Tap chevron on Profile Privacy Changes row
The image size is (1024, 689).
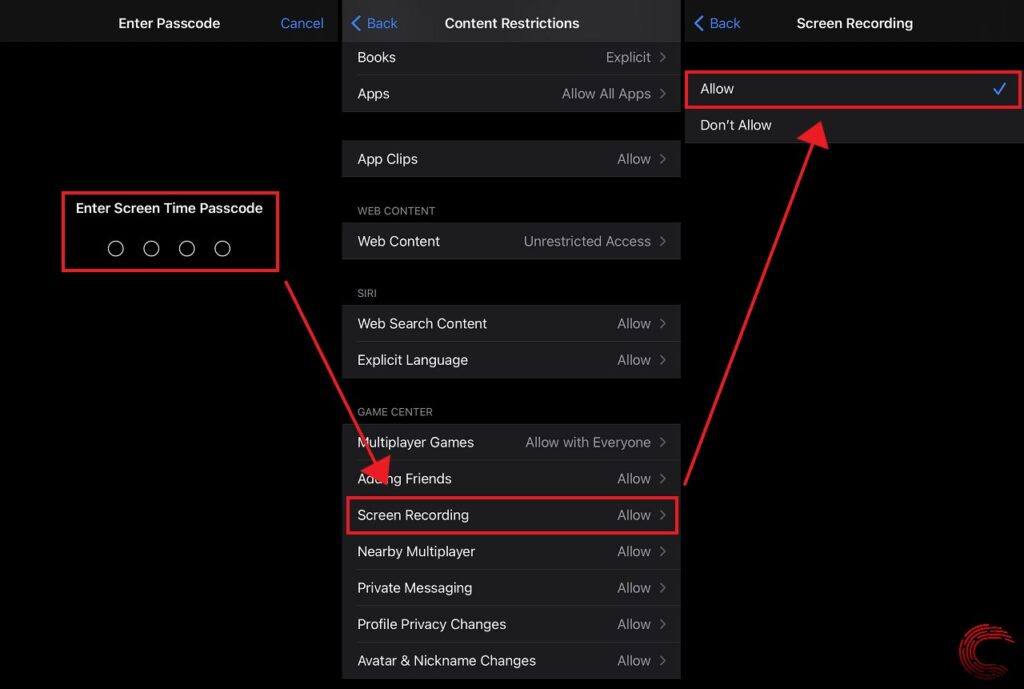click(x=663, y=624)
